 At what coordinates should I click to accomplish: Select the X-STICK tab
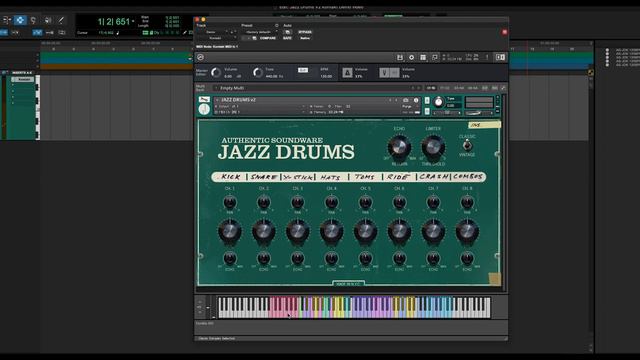(x=299, y=177)
